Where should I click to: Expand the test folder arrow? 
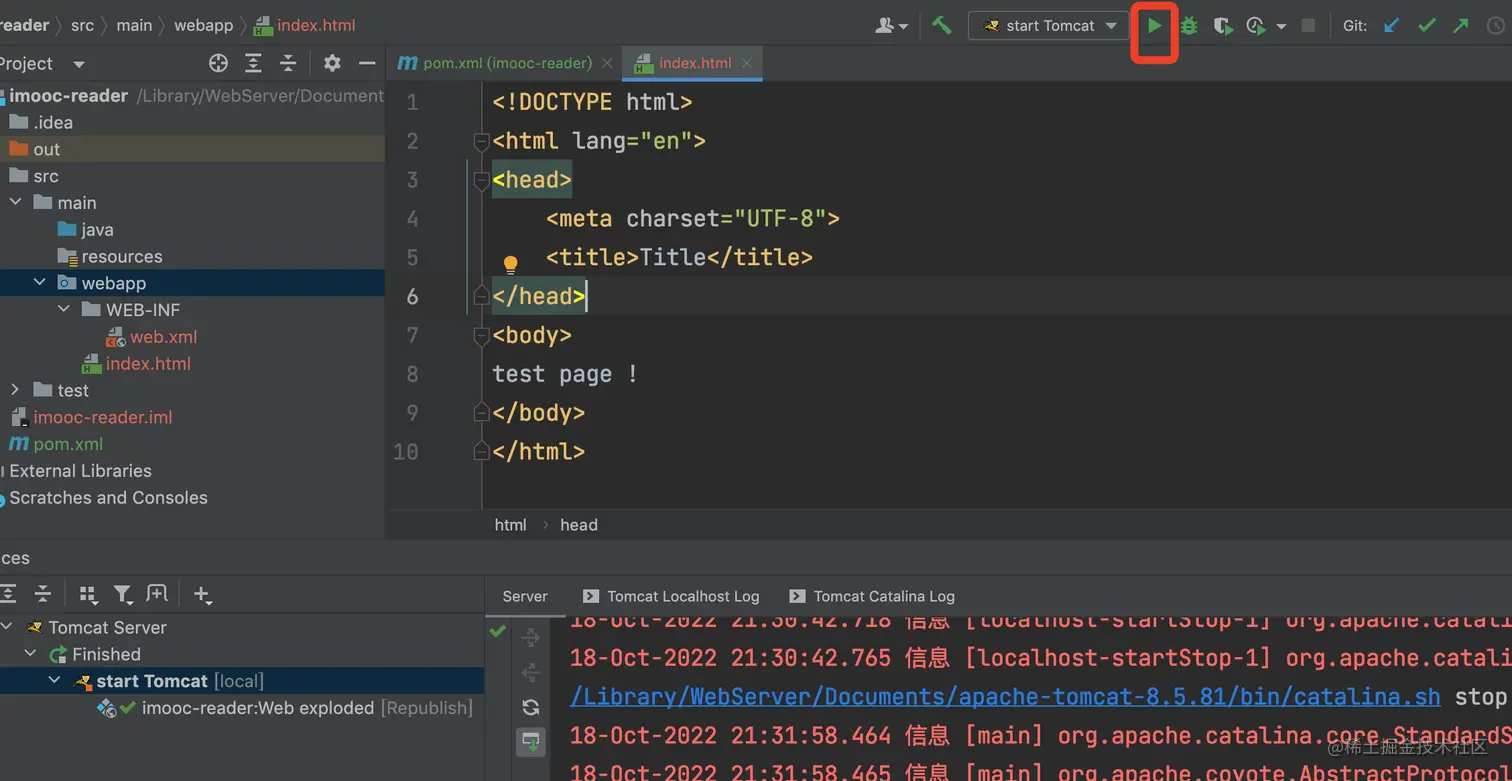[15, 390]
